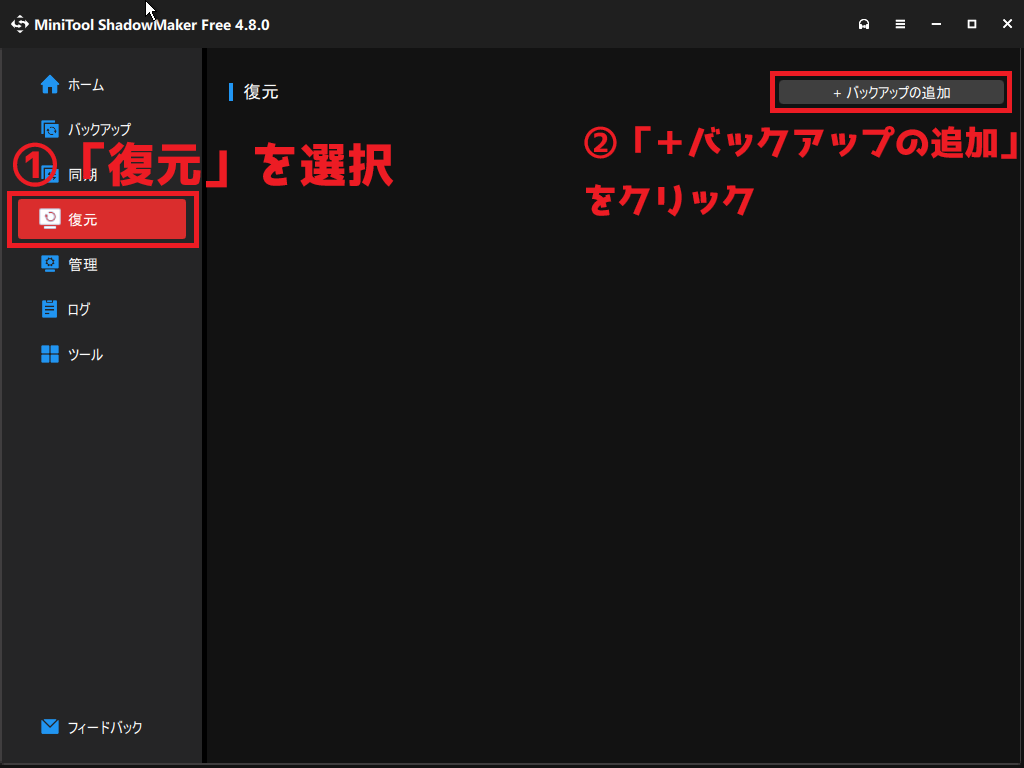Open the hamburger menu in title bar
This screenshot has width=1024, height=768.
900,24
